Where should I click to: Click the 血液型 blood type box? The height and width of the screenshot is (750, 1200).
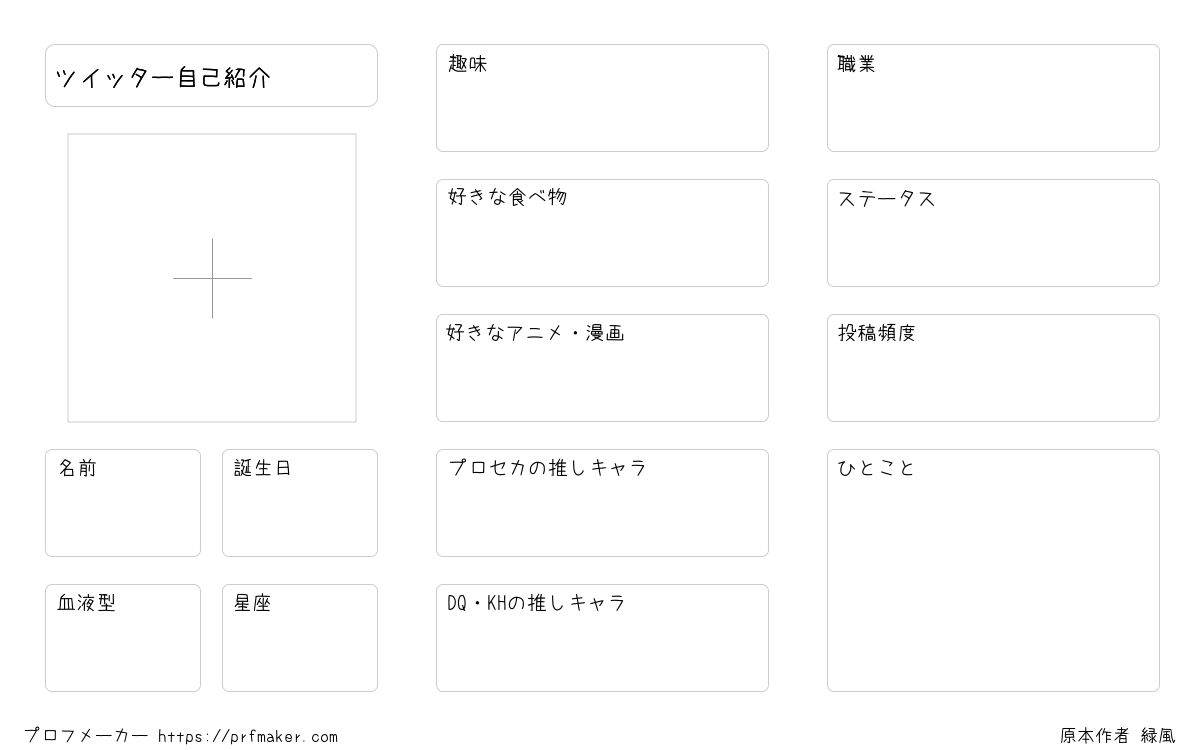coord(123,638)
